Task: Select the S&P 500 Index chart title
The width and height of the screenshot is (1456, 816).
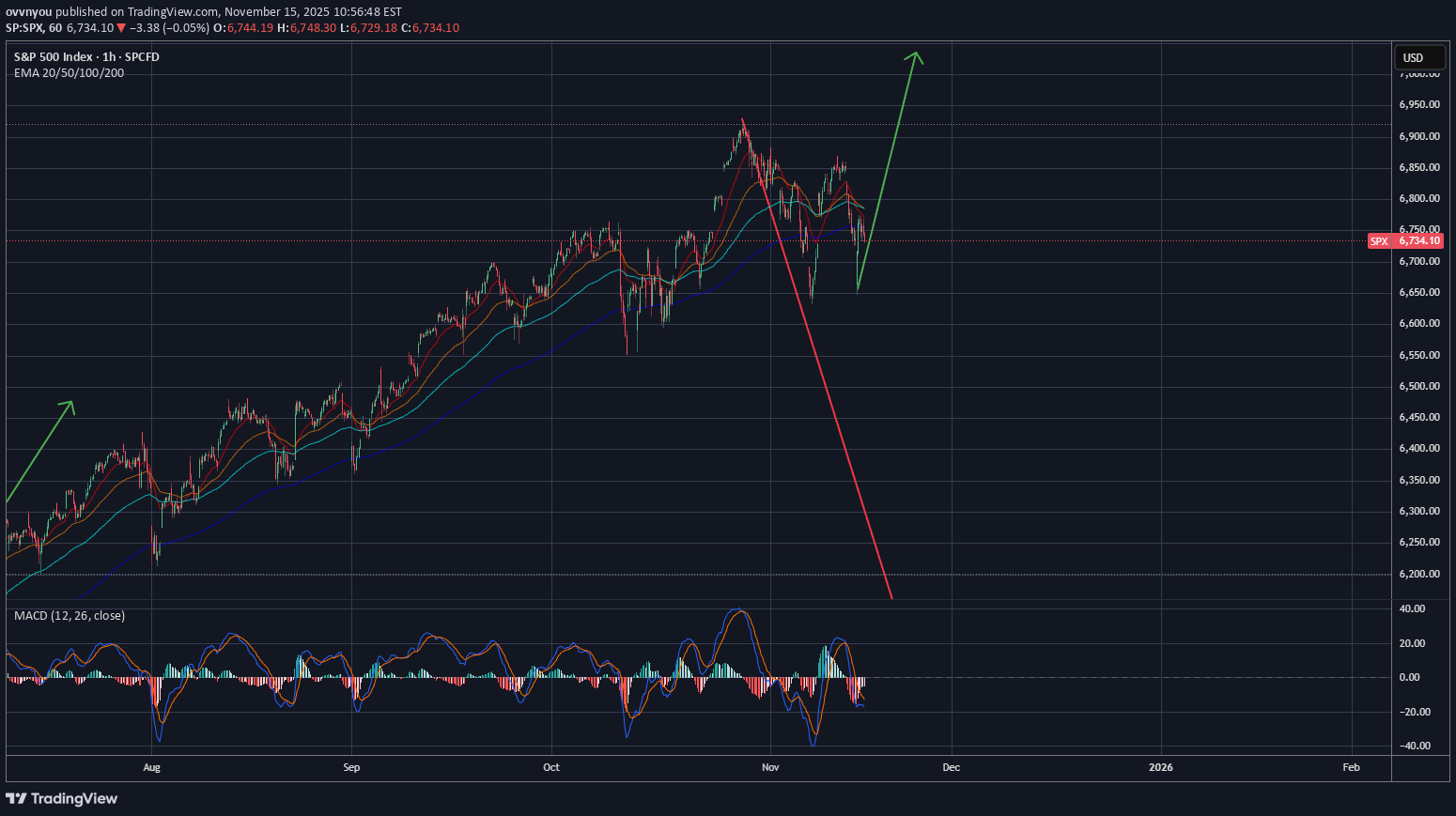Action: [86, 57]
